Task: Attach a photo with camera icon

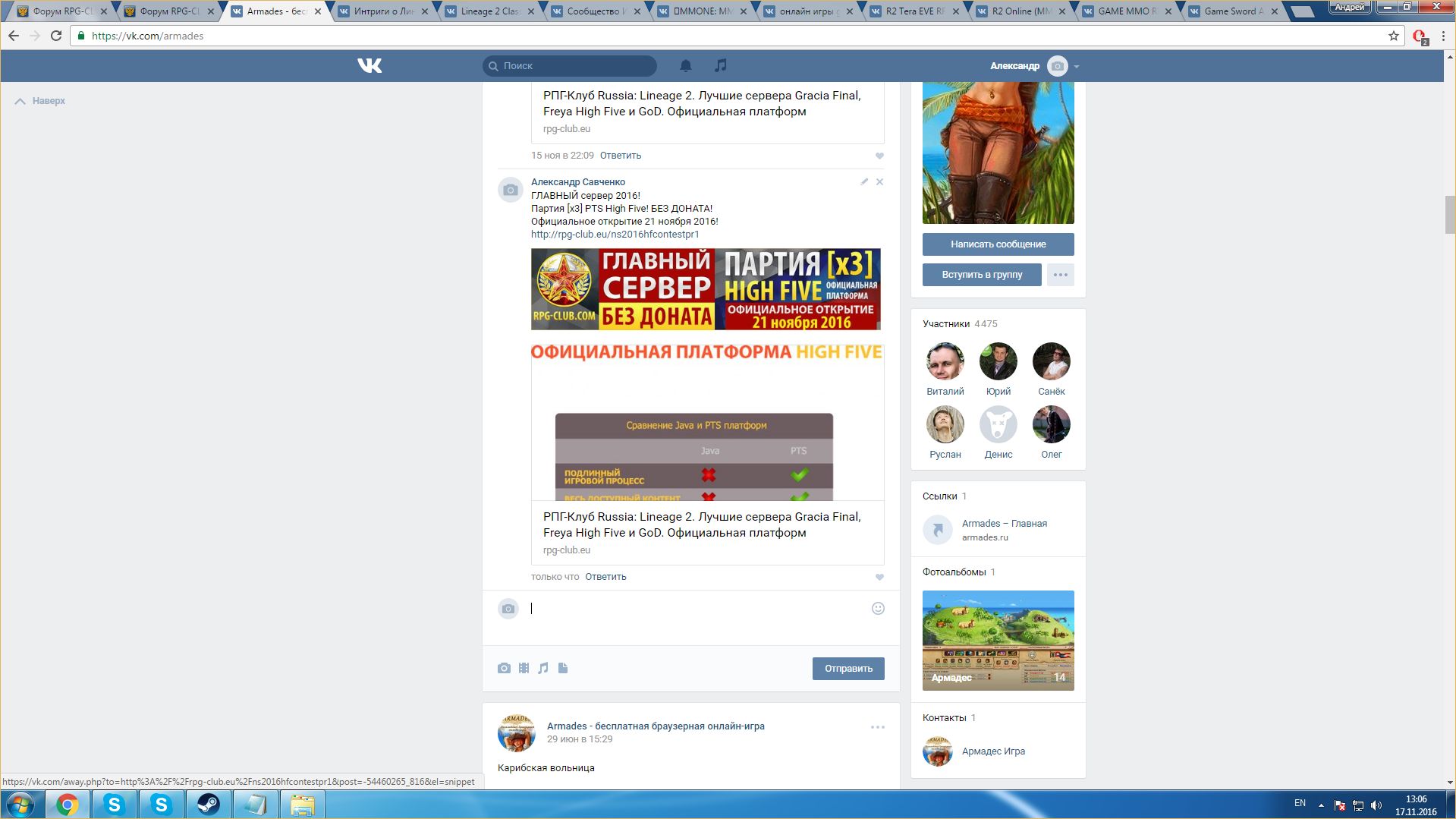Action: (x=504, y=669)
